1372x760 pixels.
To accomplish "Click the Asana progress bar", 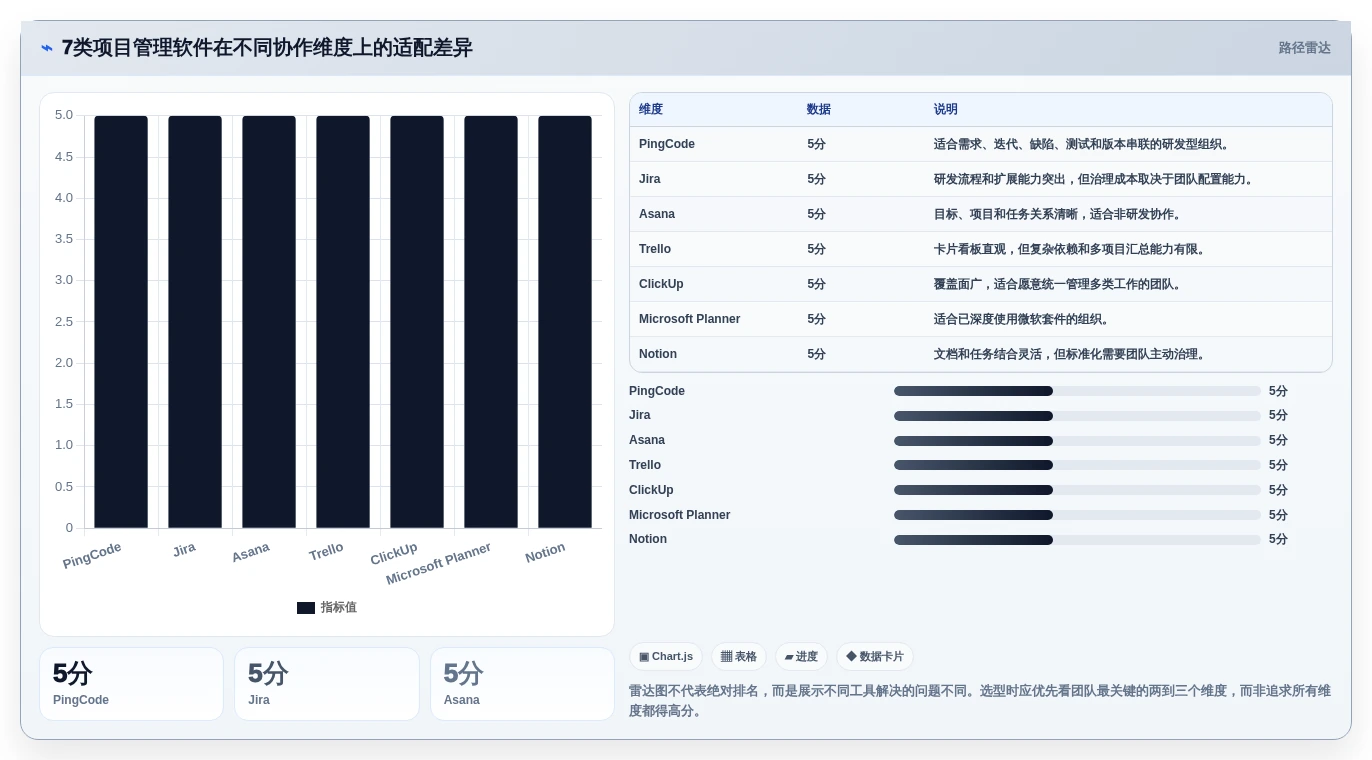I will pos(1077,441).
